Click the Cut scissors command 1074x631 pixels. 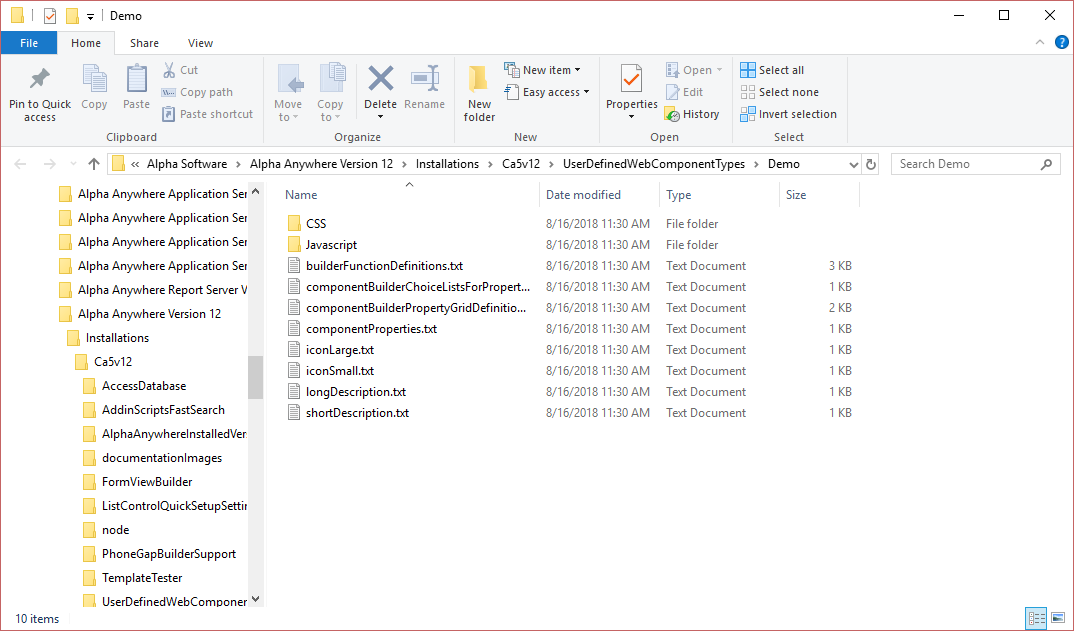[181, 70]
